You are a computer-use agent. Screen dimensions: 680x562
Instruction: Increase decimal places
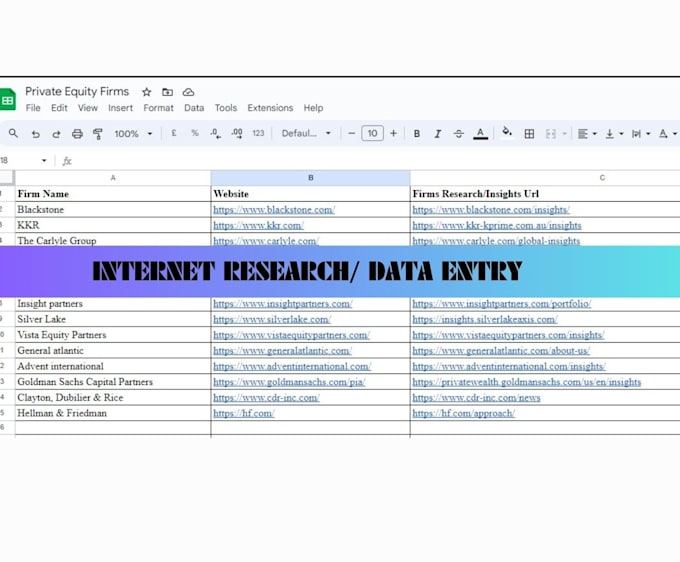(237, 134)
